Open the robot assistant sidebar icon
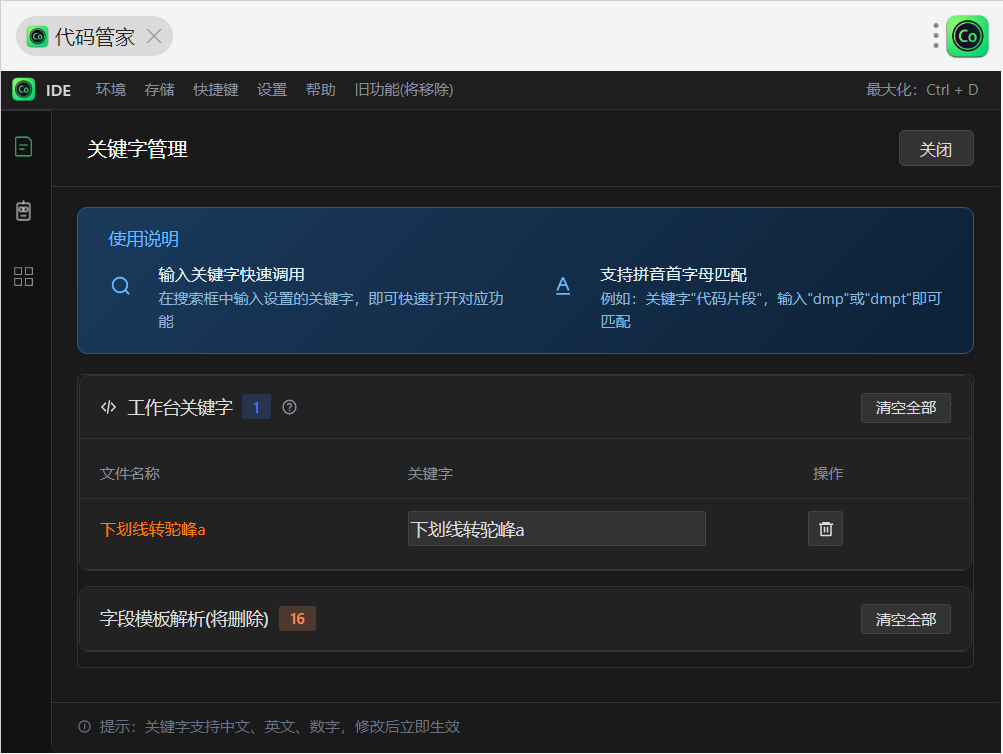The height and width of the screenshot is (754, 1003). tap(23, 211)
